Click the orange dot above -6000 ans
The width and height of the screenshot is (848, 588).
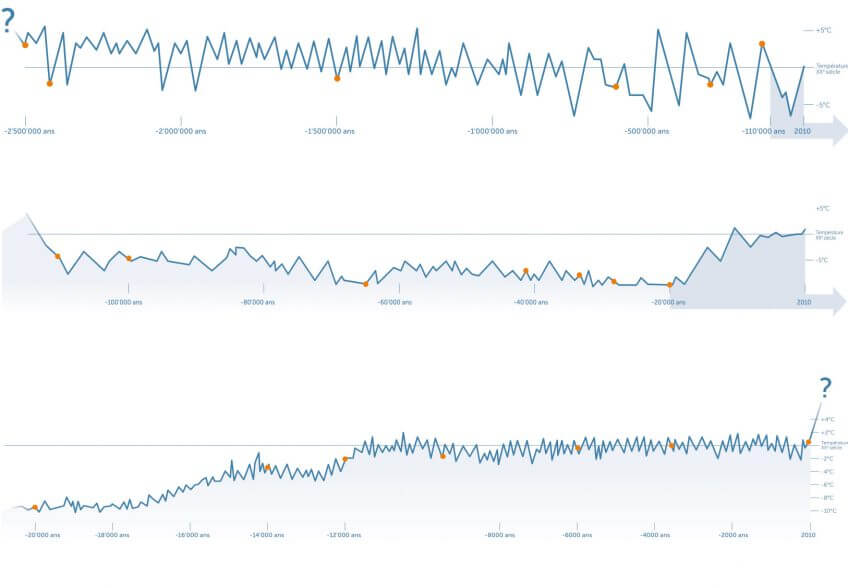(577, 447)
